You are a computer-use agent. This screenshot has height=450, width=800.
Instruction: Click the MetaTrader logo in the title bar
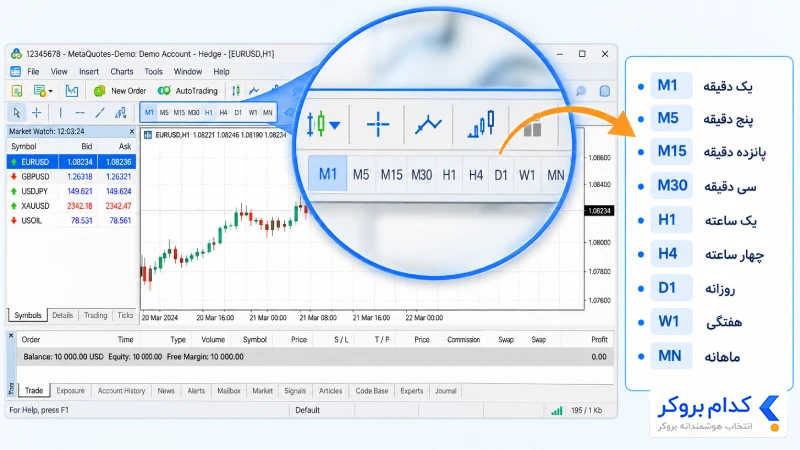(16, 54)
